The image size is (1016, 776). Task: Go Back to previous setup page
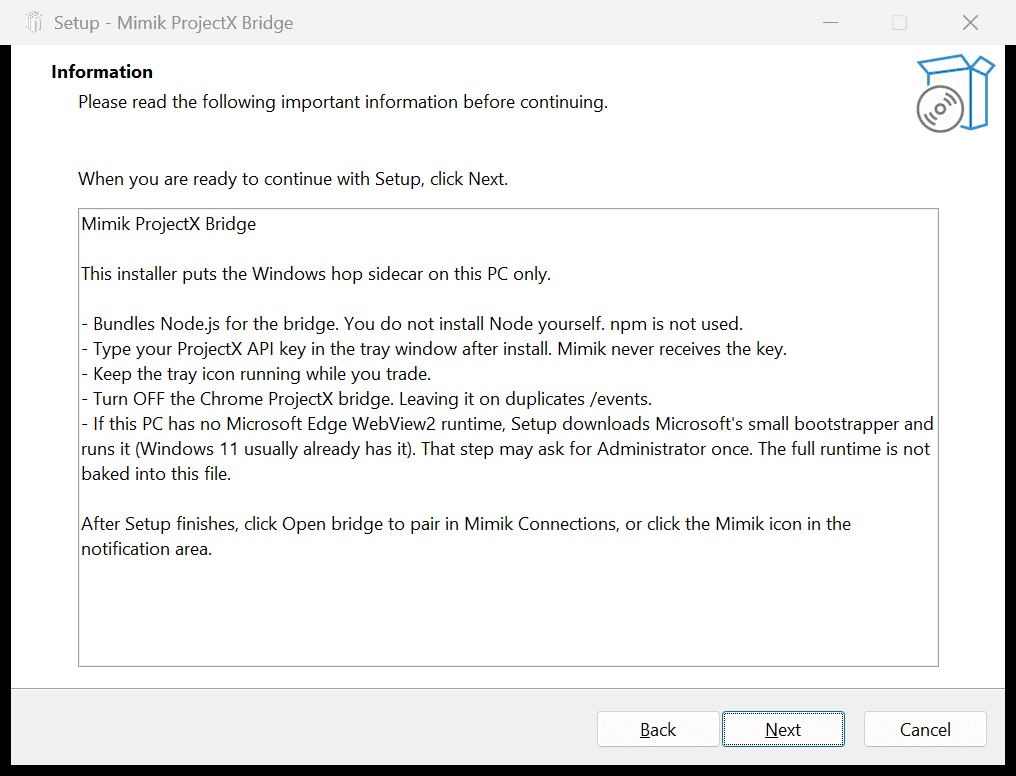pos(658,729)
